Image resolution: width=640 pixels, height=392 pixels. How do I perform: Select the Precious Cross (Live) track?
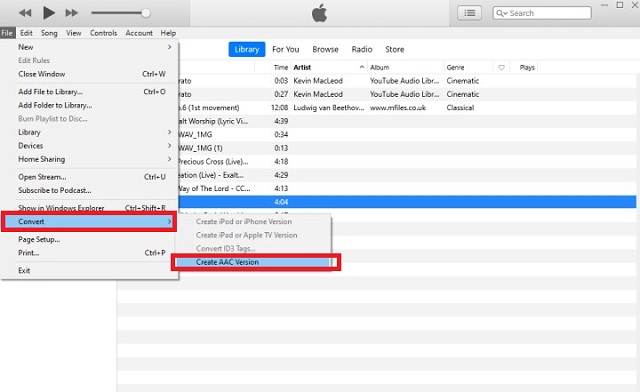click(407, 161)
